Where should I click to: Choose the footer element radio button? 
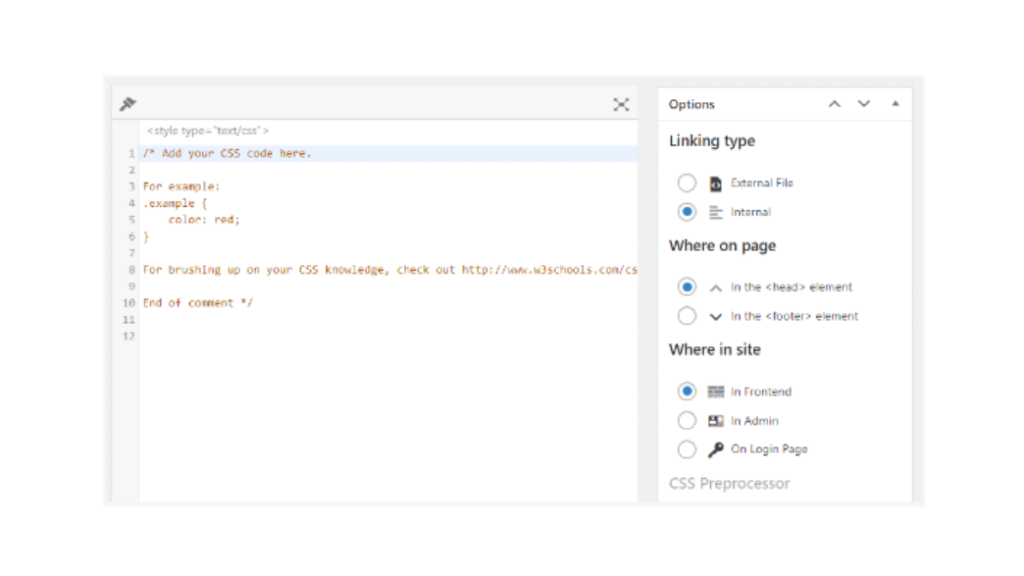pos(686,316)
